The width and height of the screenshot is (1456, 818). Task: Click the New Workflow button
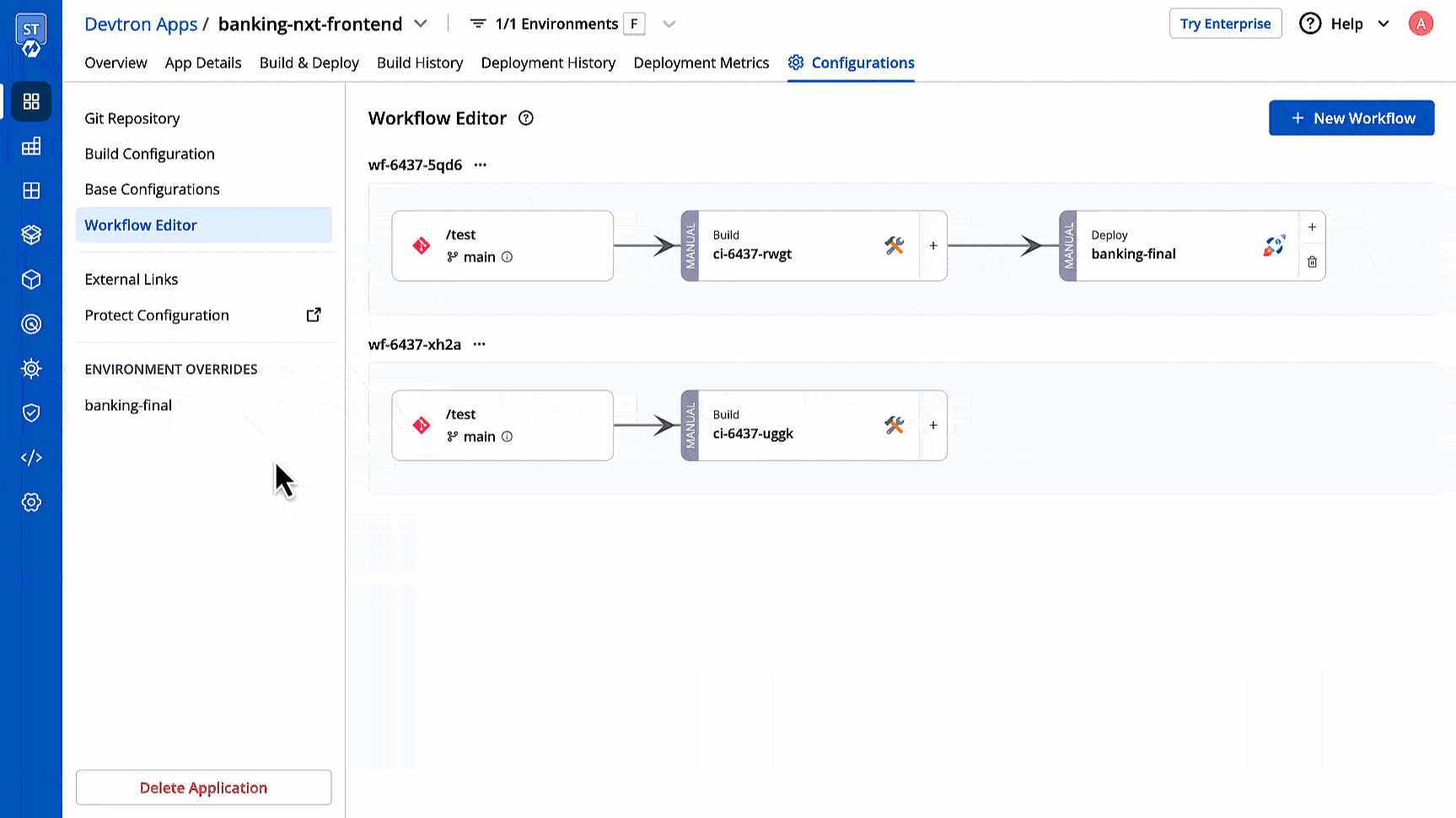[1351, 118]
